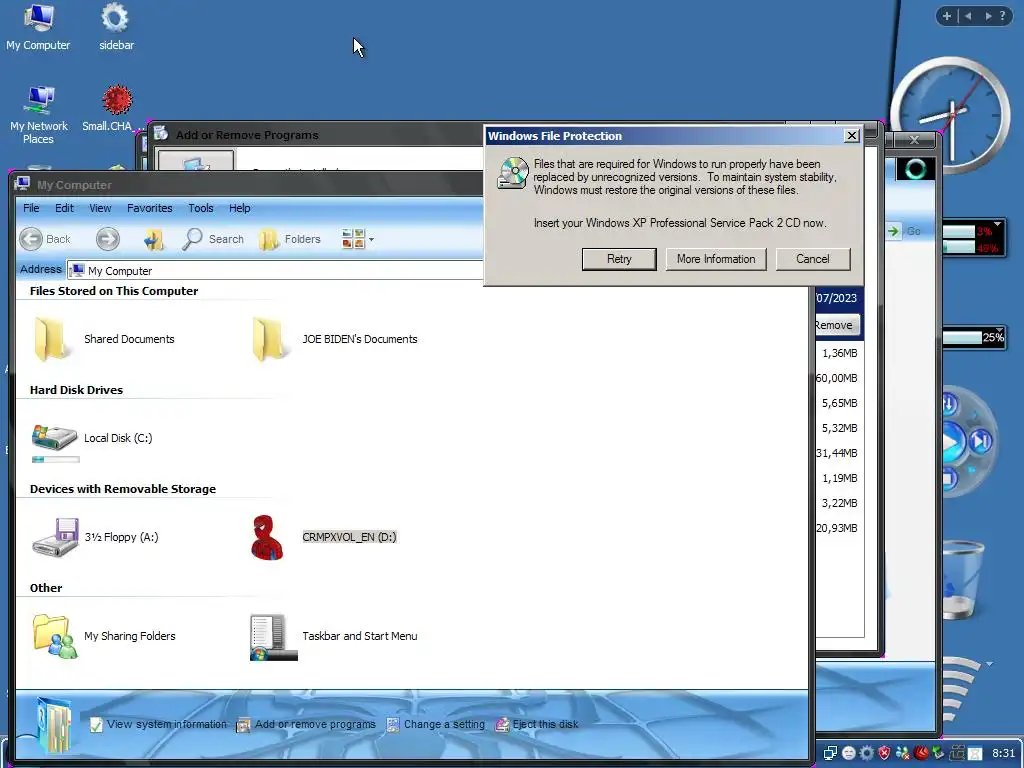
Task: Open the View menu
Action: pos(100,208)
